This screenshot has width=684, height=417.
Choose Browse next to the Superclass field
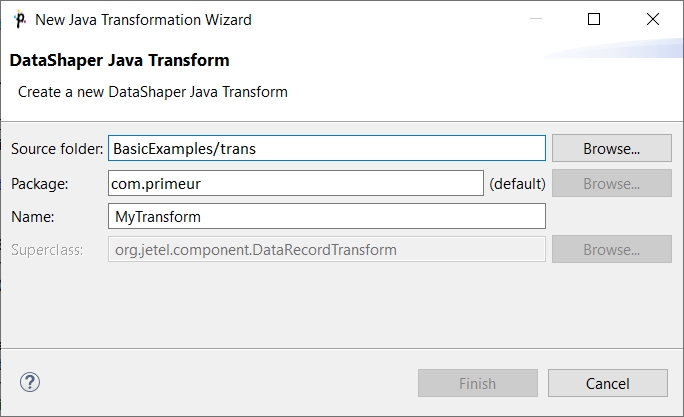(612, 250)
